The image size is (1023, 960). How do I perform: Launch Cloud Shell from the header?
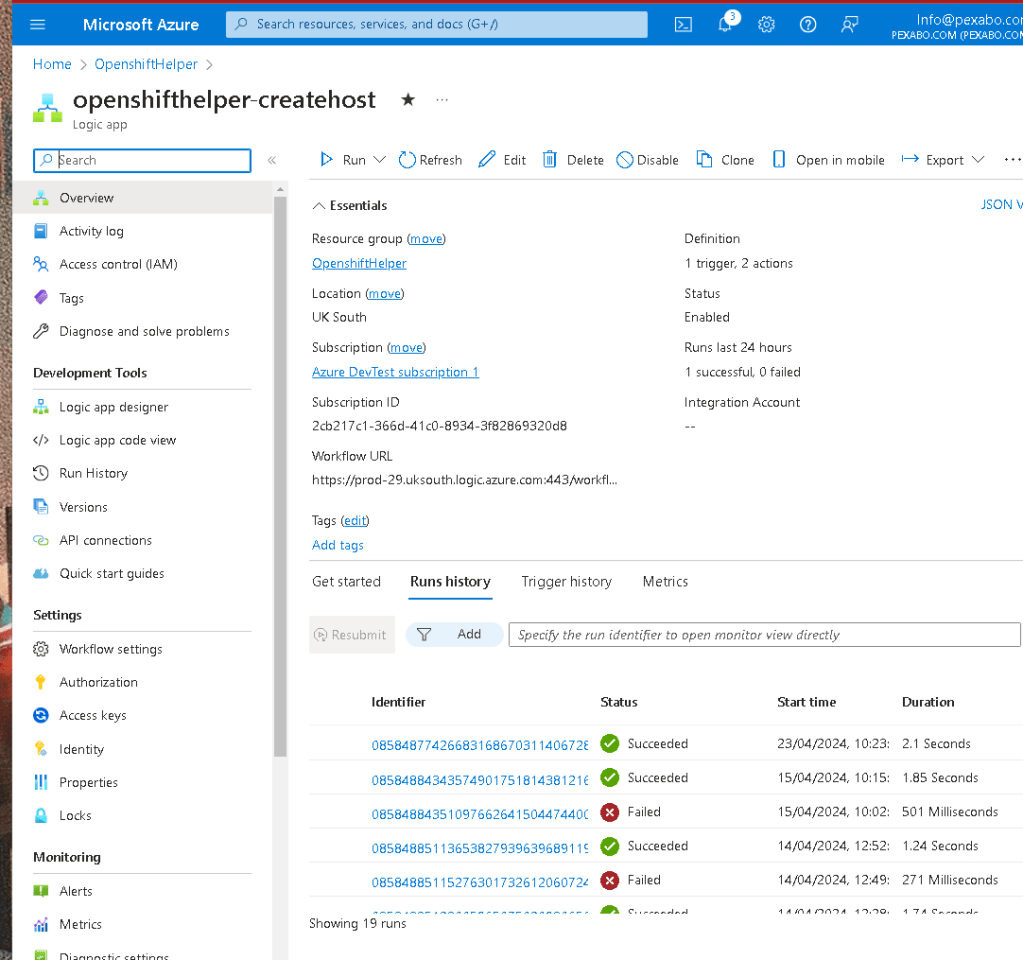click(x=683, y=25)
